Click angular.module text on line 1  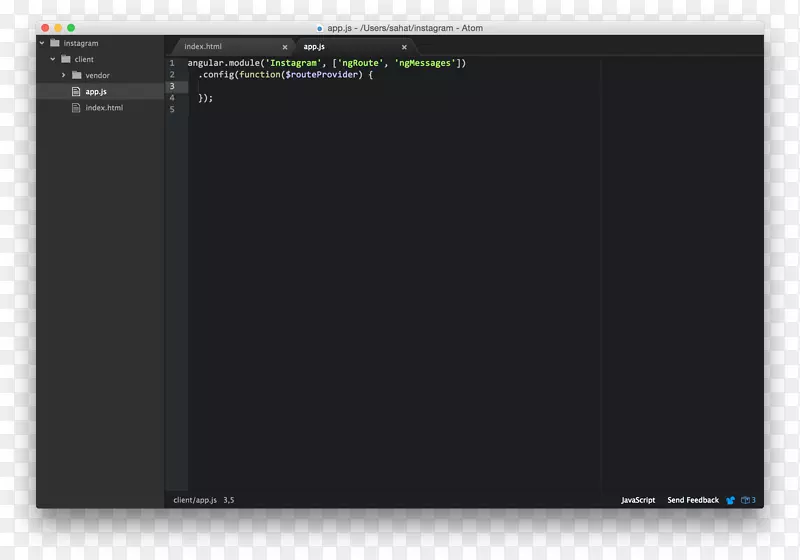(223, 63)
